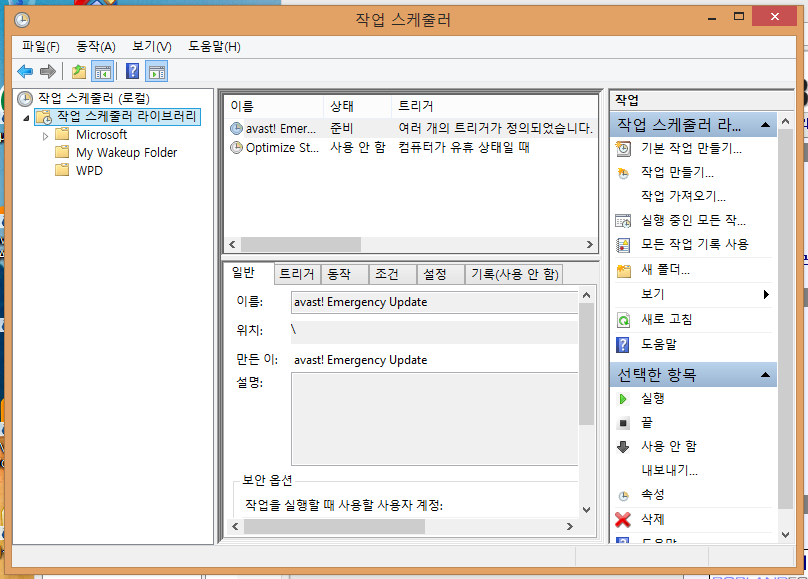Switch to the 트리거 tab
Viewport: 808px width, 579px height.
click(296, 274)
